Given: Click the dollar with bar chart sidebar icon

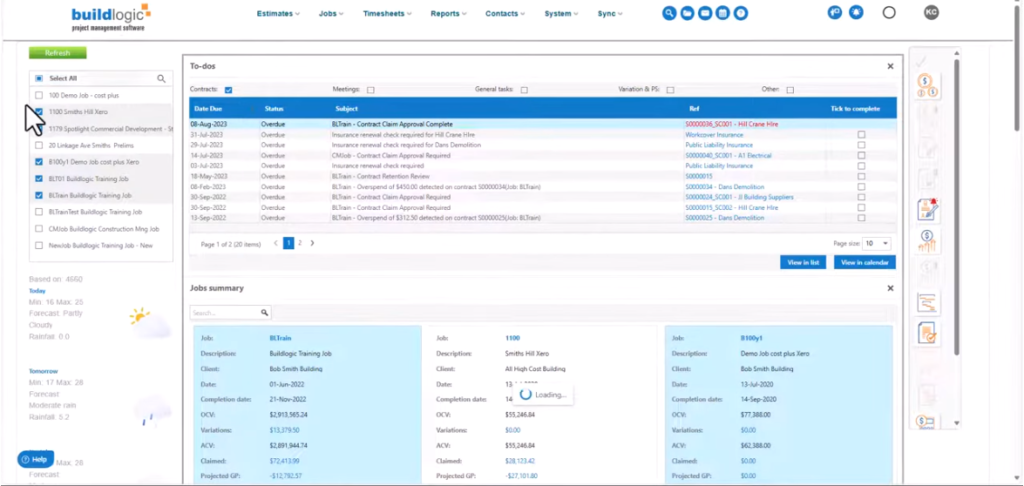Looking at the screenshot, I should point(927,240).
